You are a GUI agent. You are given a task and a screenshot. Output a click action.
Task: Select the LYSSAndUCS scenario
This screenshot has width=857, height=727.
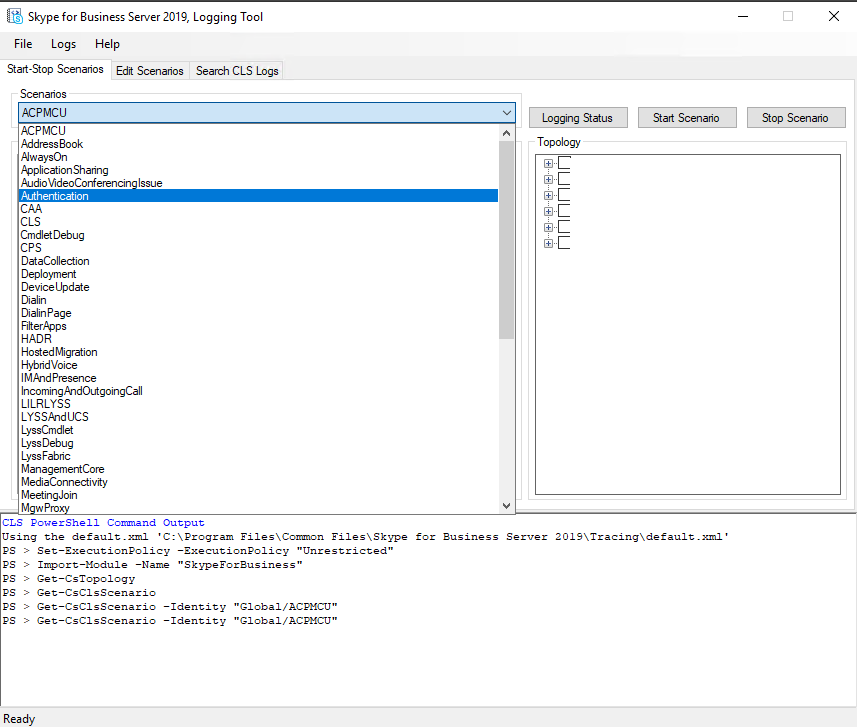[259, 417]
